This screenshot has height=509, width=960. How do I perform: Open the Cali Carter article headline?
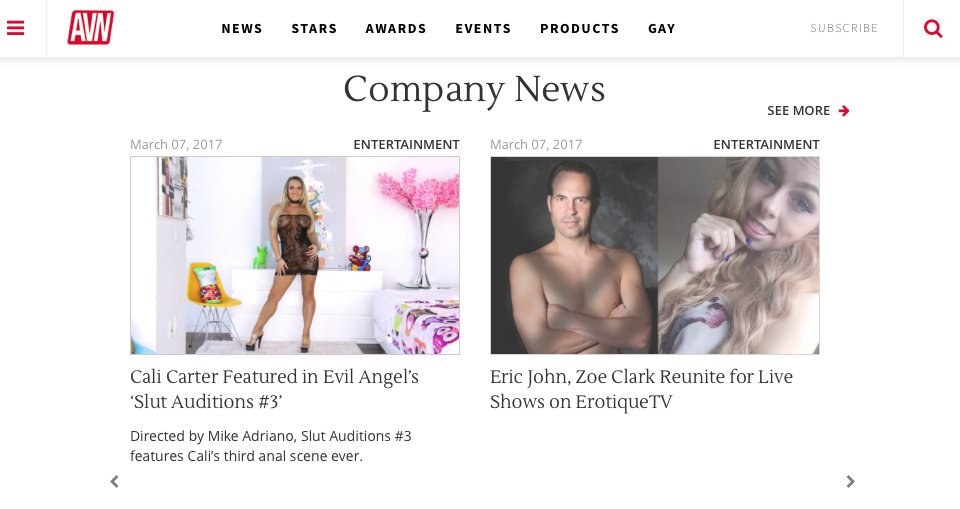pos(274,389)
